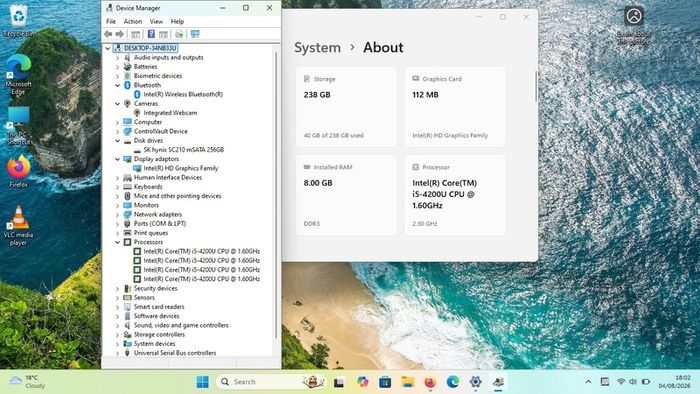
Task: Click the Back arrow in Device Manager toolbar
Action: [108, 34]
